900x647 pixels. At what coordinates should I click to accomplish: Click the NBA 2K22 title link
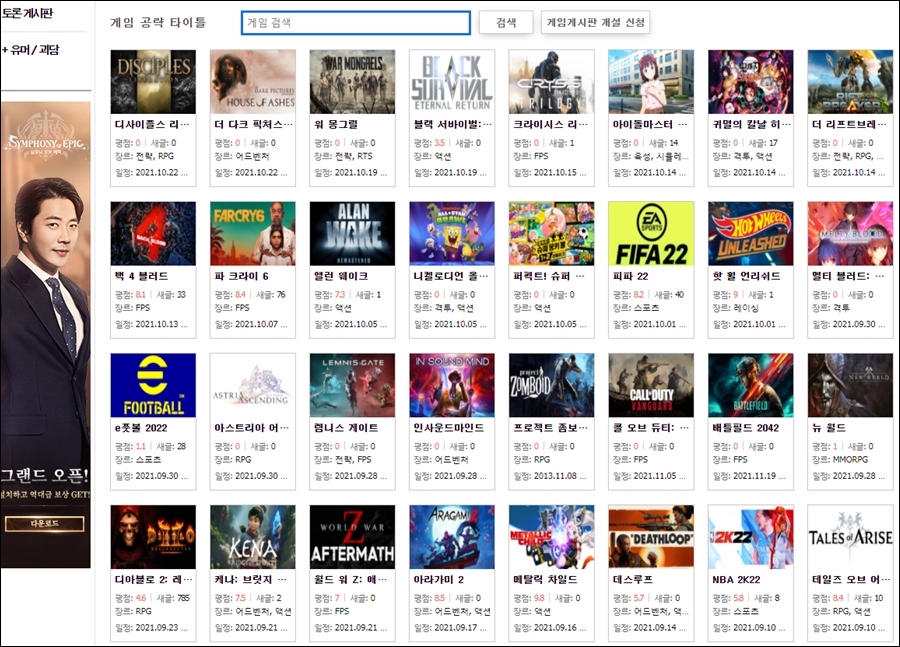coord(736,580)
